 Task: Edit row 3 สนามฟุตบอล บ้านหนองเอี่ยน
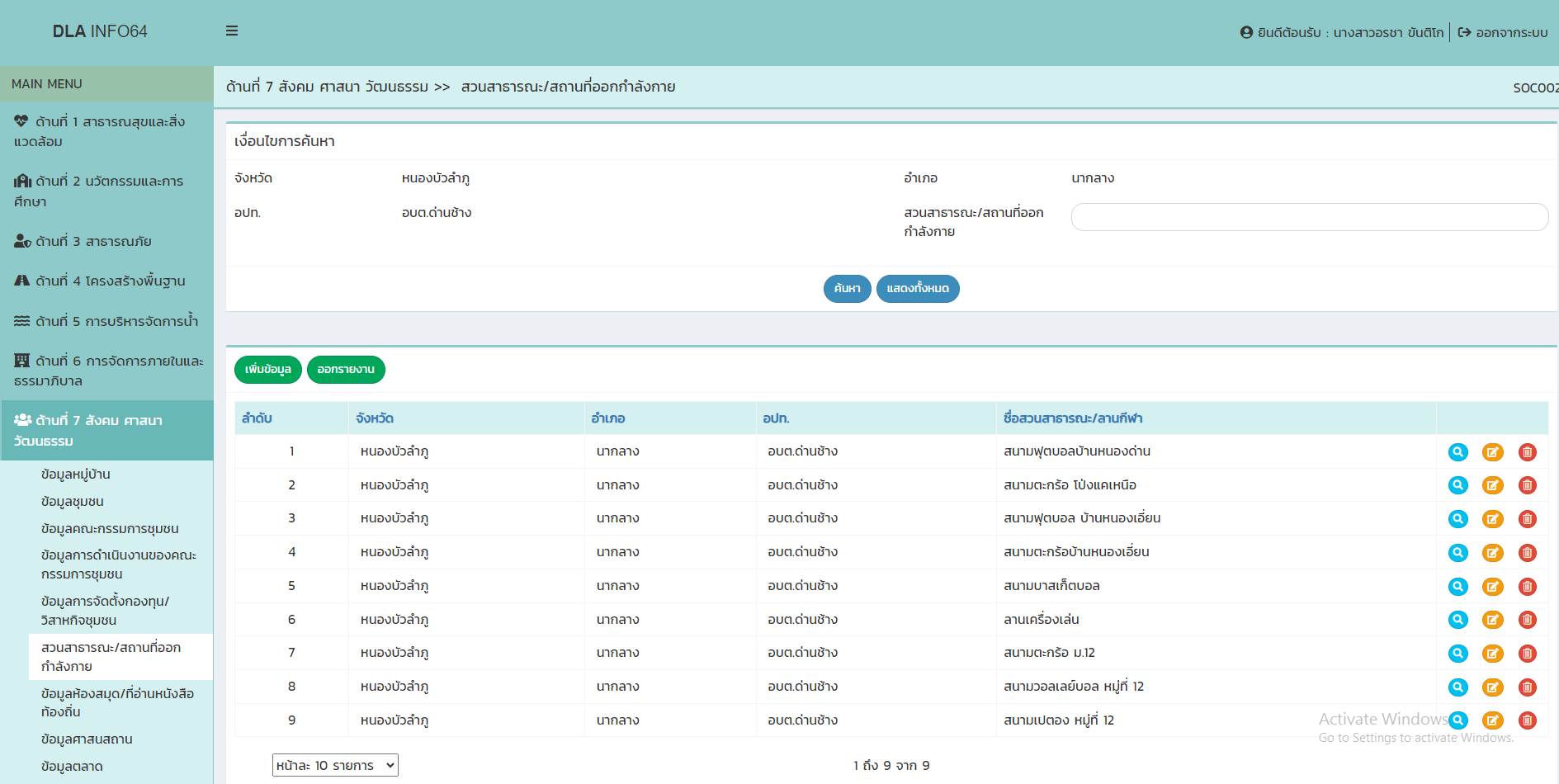(x=1493, y=519)
